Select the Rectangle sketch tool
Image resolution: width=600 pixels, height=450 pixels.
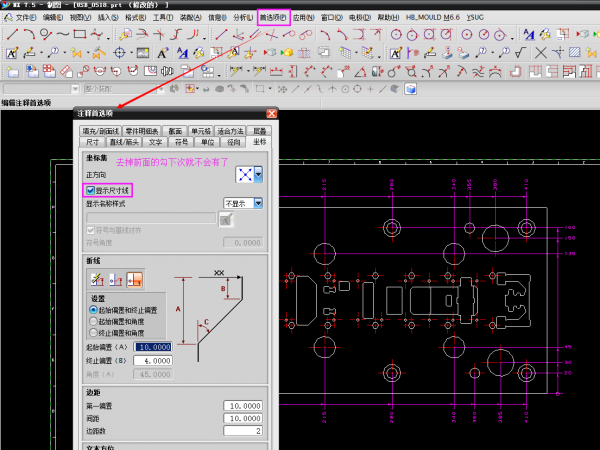click(x=80, y=34)
